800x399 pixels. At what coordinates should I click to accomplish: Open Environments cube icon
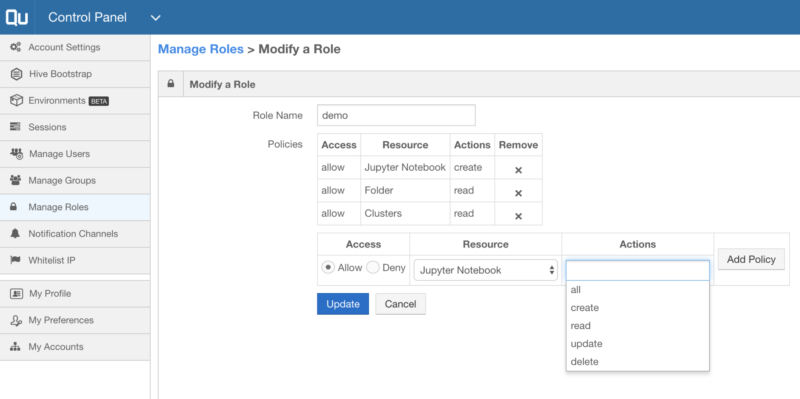tap(16, 101)
